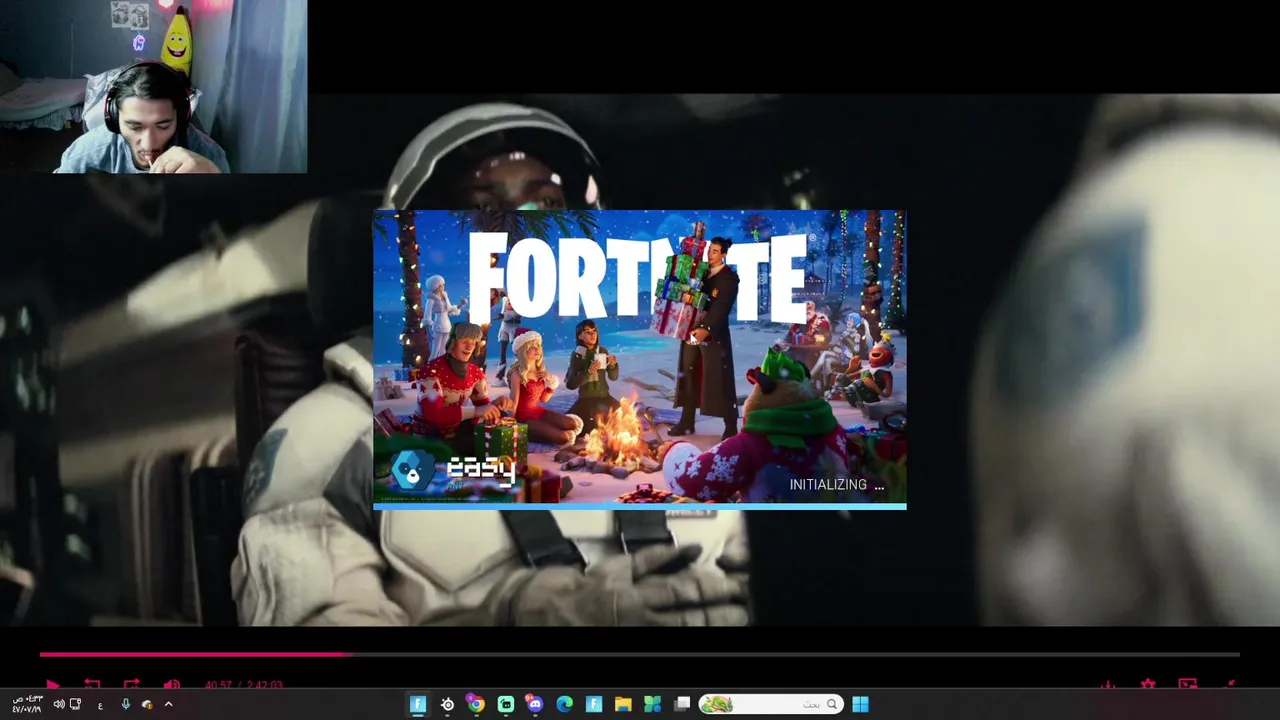Screen dimensions: 1280x720
Task: Seek on the video progress bar
Action: coord(640,654)
